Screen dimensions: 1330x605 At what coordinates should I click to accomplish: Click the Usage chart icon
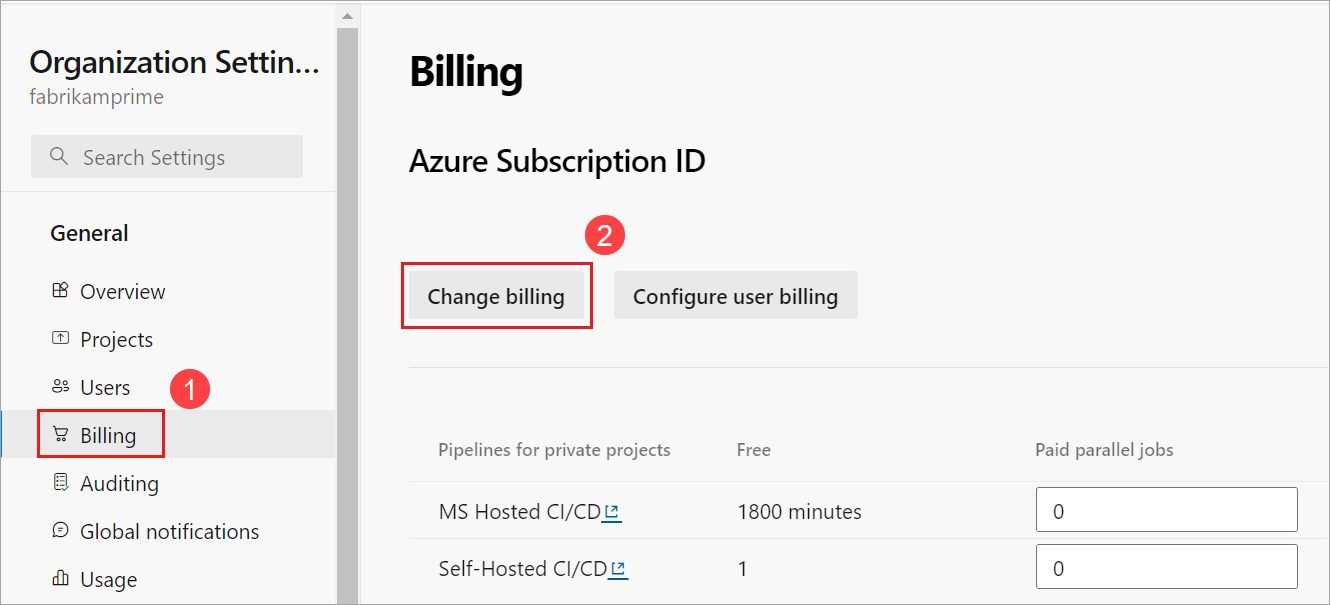pos(60,579)
